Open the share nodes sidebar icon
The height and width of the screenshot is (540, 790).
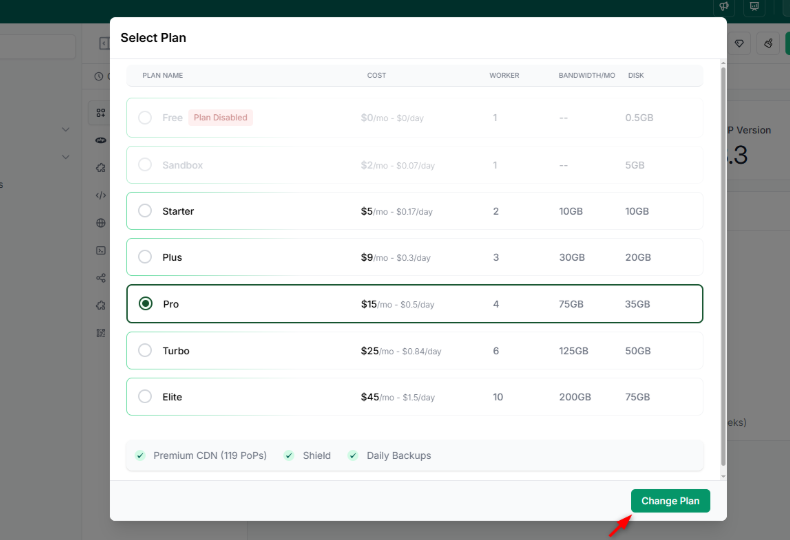coord(101,278)
